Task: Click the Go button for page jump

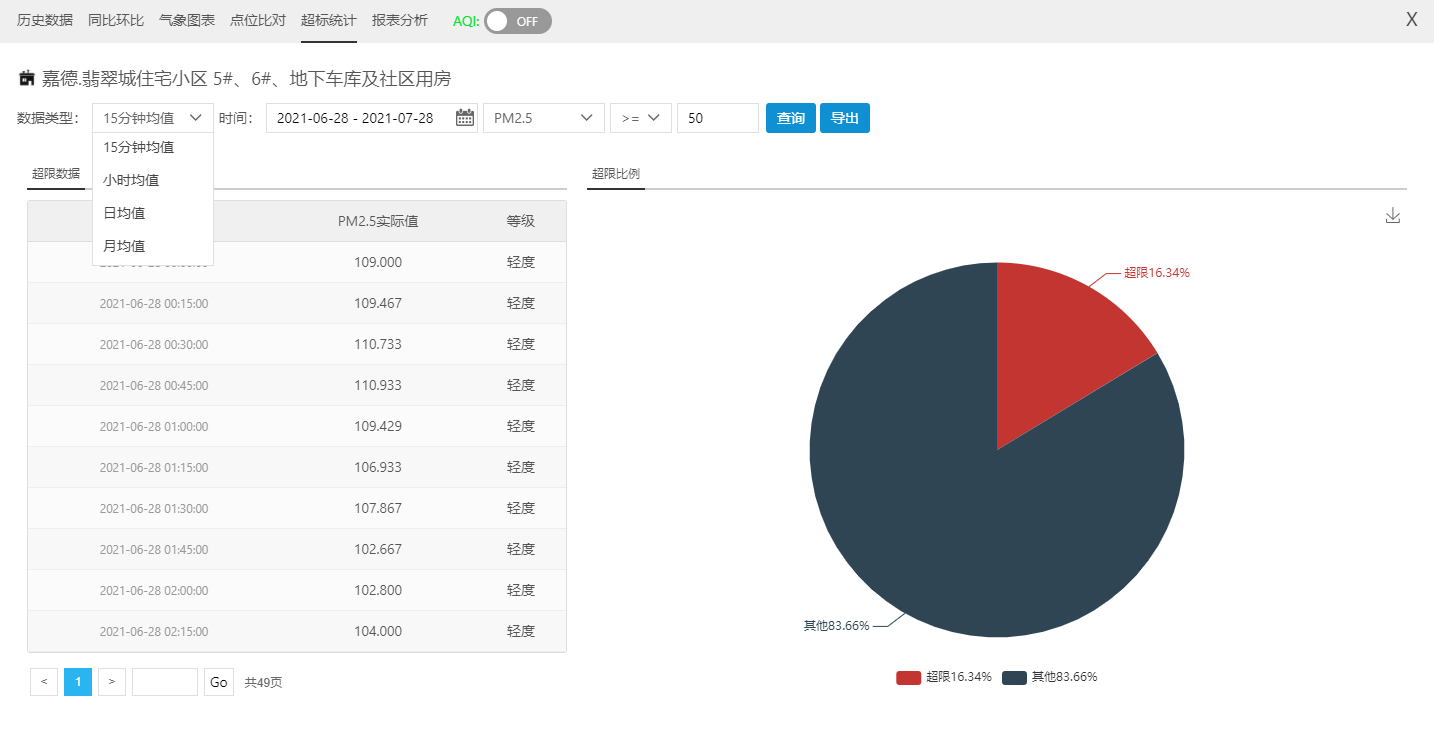Action: (x=219, y=682)
